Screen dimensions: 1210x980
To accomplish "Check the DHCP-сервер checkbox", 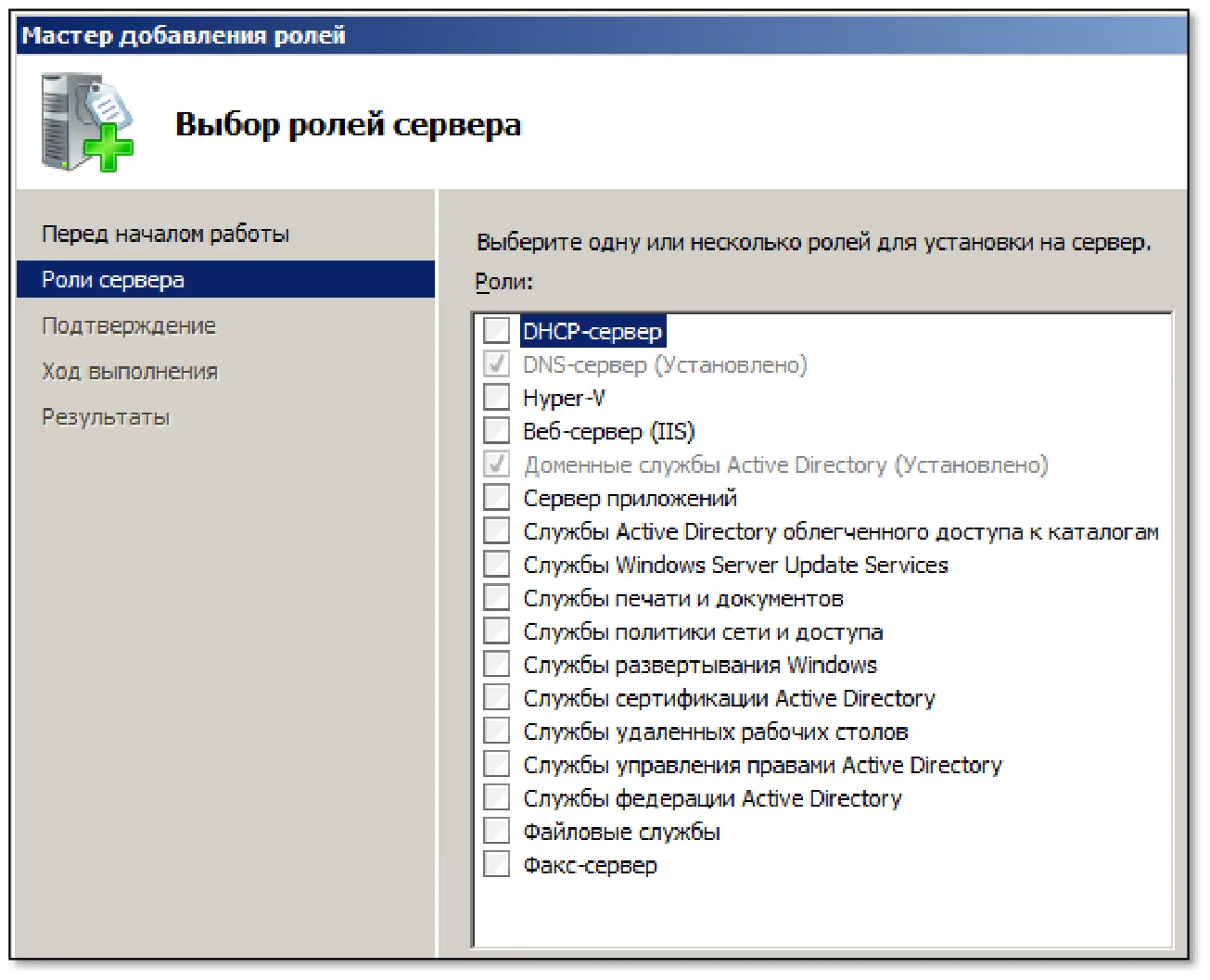I will [x=497, y=330].
